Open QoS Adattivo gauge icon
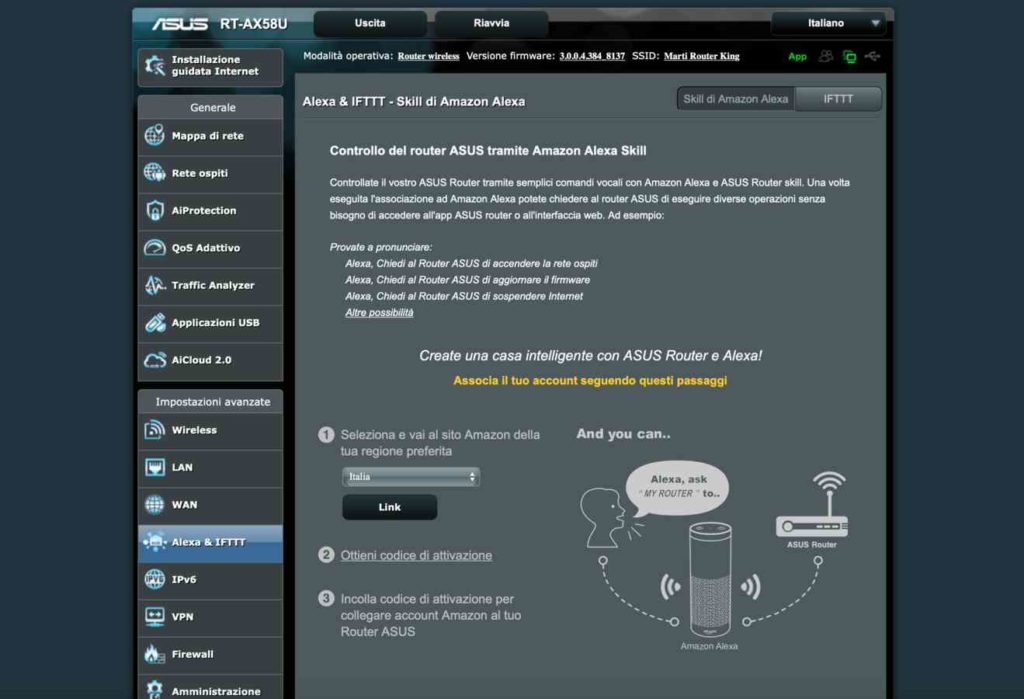This screenshot has width=1024, height=699. (154, 248)
